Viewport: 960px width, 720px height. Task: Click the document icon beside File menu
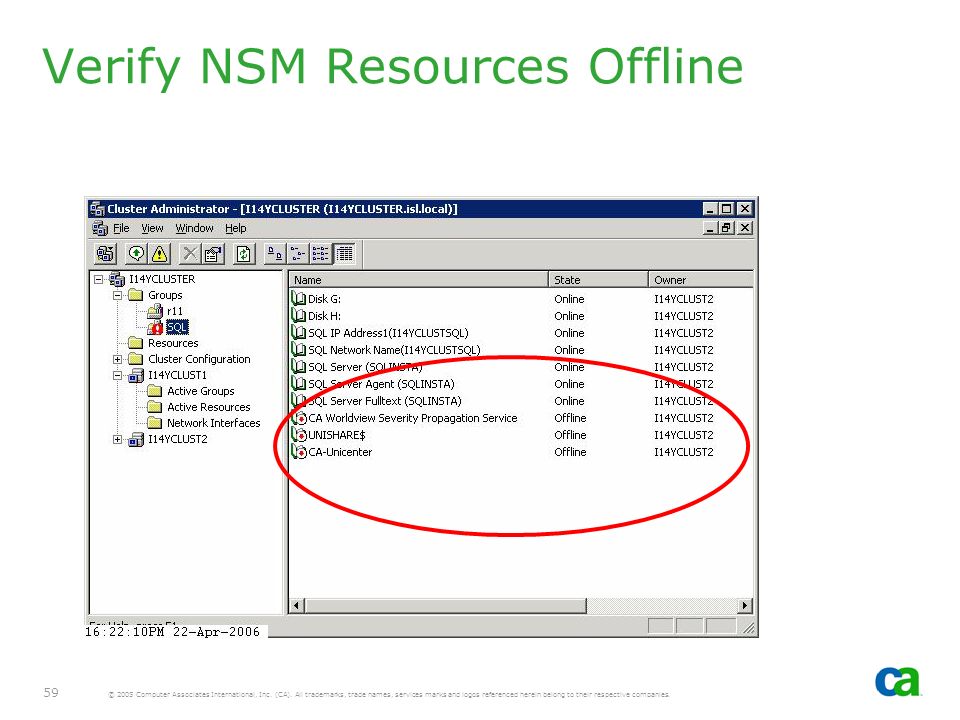coord(100,228)
